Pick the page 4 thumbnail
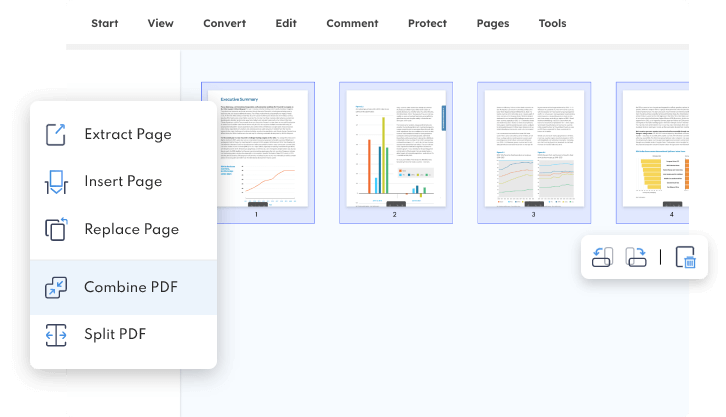726x417 pixels. coord(660,149)
